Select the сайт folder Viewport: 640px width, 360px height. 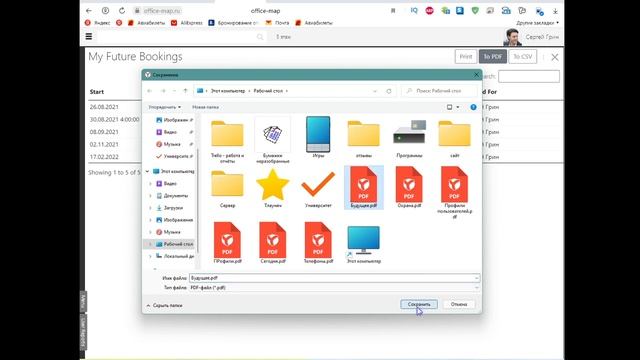[x=454, y=139]
